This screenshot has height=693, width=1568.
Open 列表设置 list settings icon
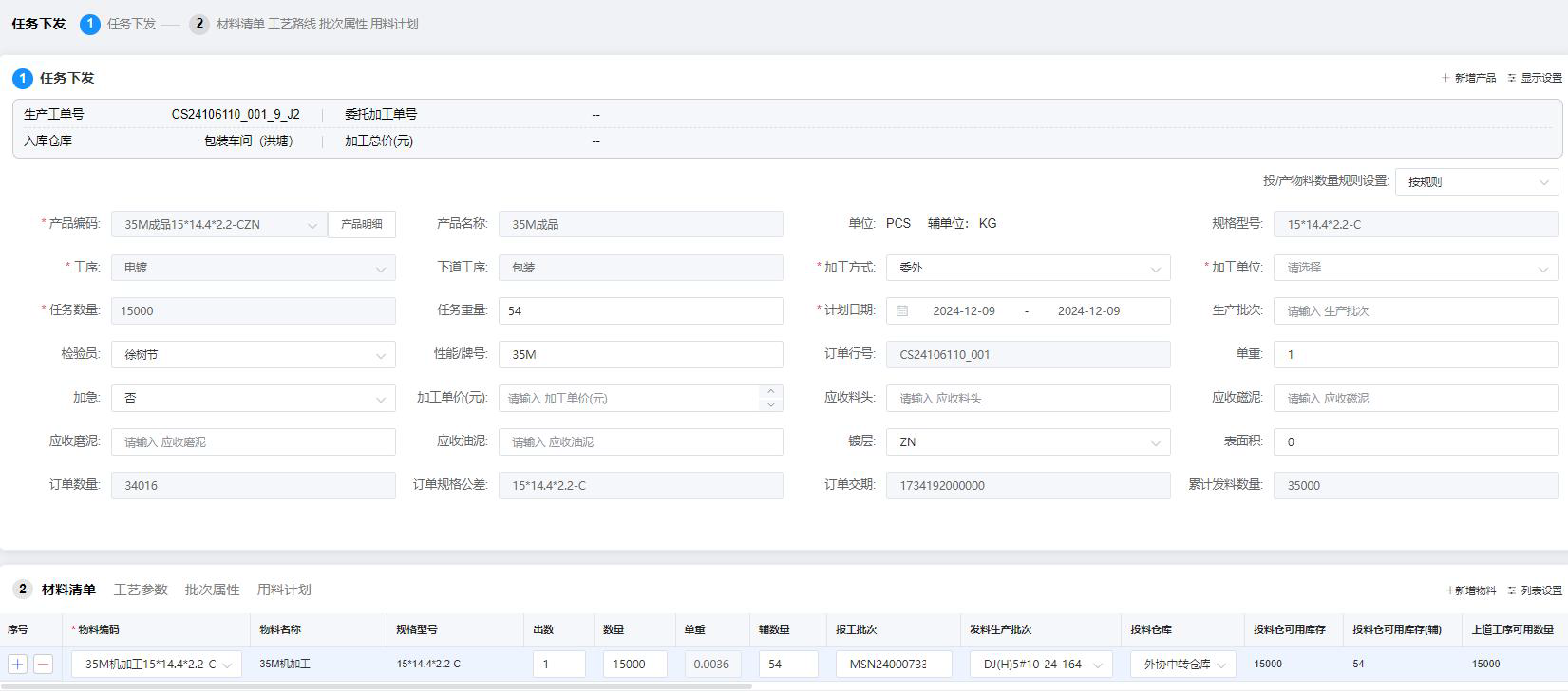[1512, 590]
